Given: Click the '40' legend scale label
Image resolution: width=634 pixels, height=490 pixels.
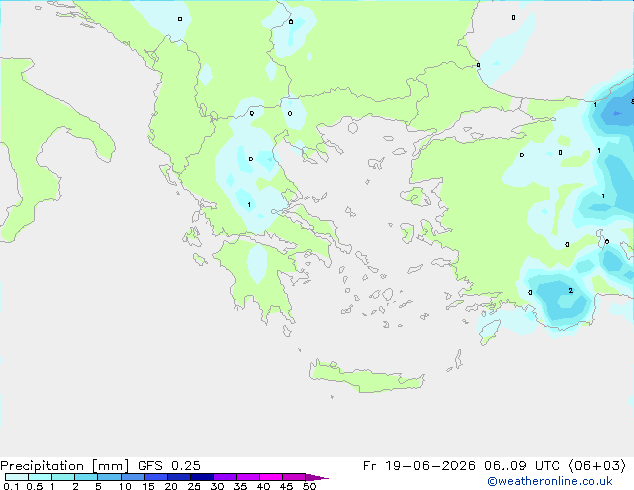Looking at the screenshot, I should 263,486.
